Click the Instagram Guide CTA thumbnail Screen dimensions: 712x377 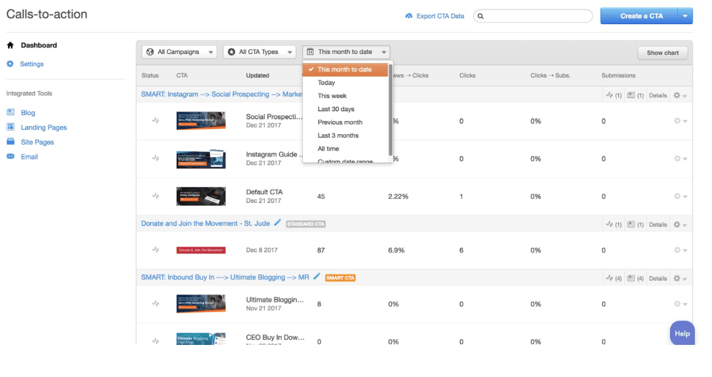[x=201, y=159]
